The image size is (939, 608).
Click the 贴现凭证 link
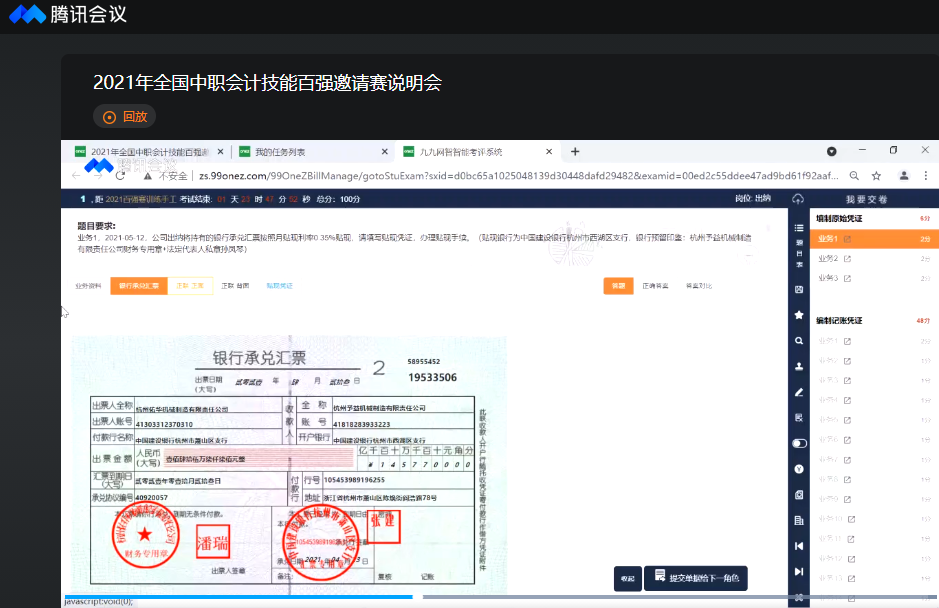coord(279,286)
